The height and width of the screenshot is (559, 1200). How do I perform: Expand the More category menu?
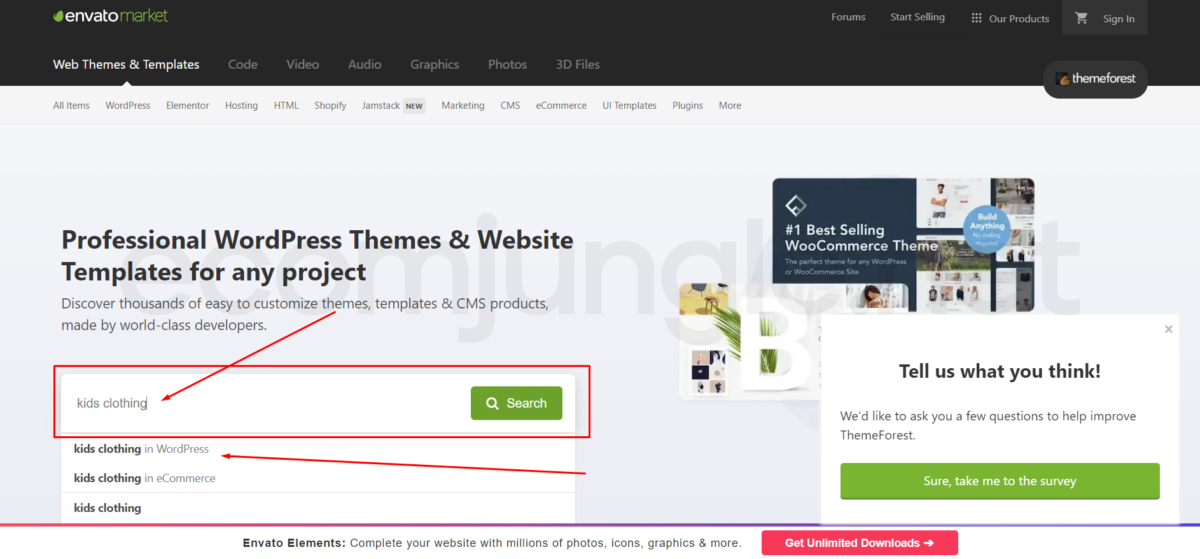click(729, 105)
